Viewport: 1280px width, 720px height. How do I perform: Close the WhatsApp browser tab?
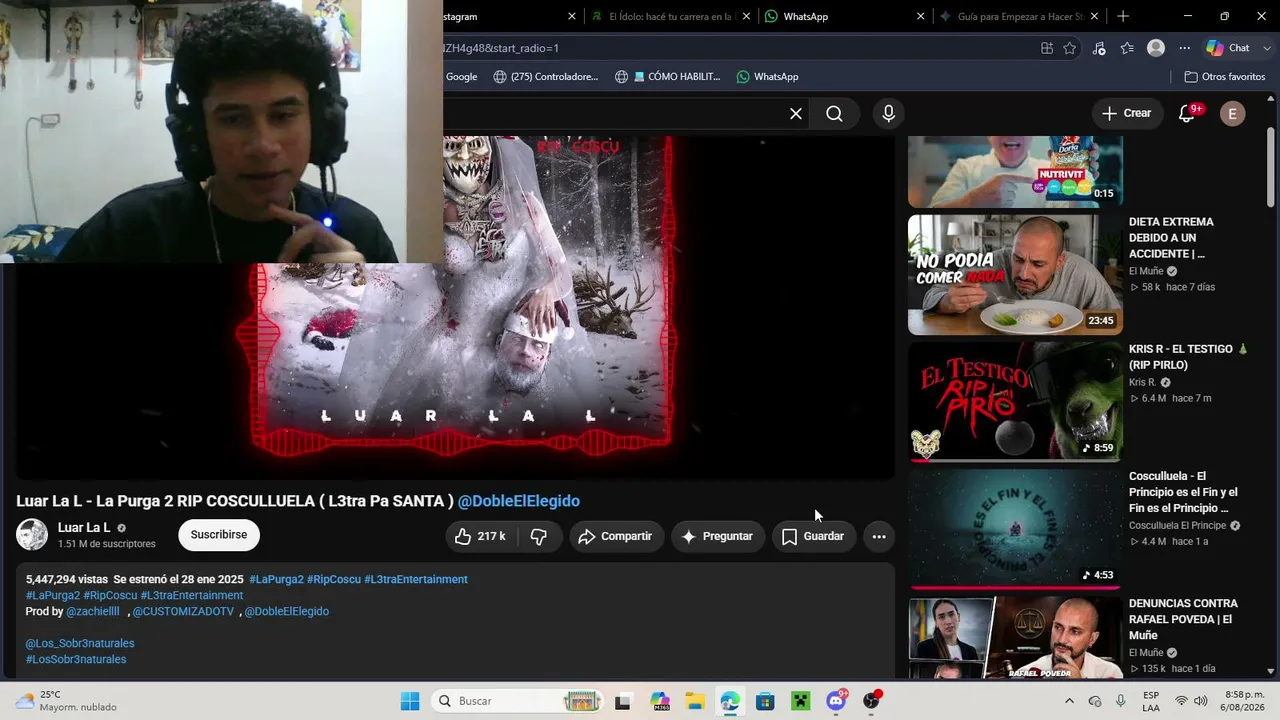coord(920,16)
